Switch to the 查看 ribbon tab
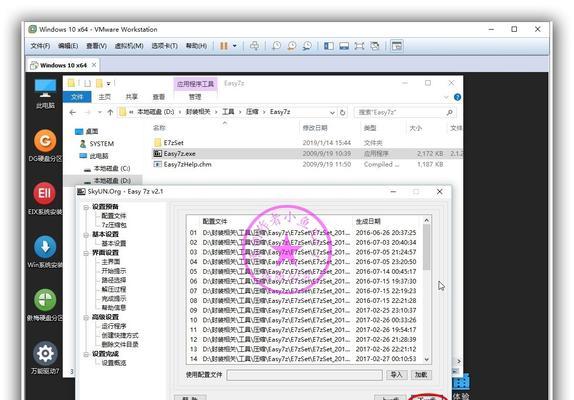 159,97
